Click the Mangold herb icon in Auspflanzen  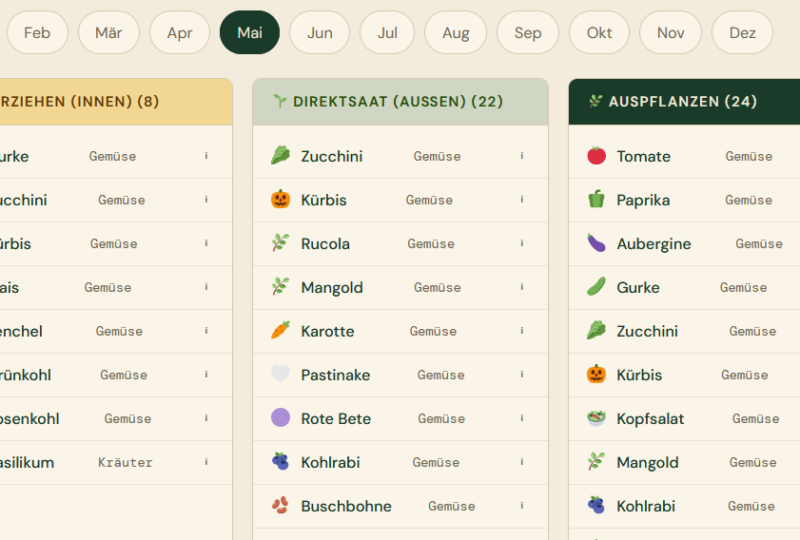click(x=596, y=462)
